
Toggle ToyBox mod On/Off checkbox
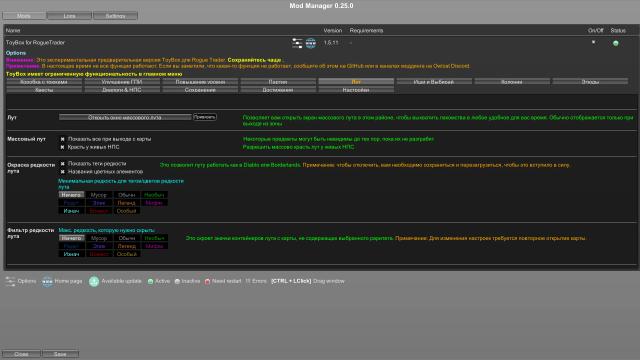[593, 42]
